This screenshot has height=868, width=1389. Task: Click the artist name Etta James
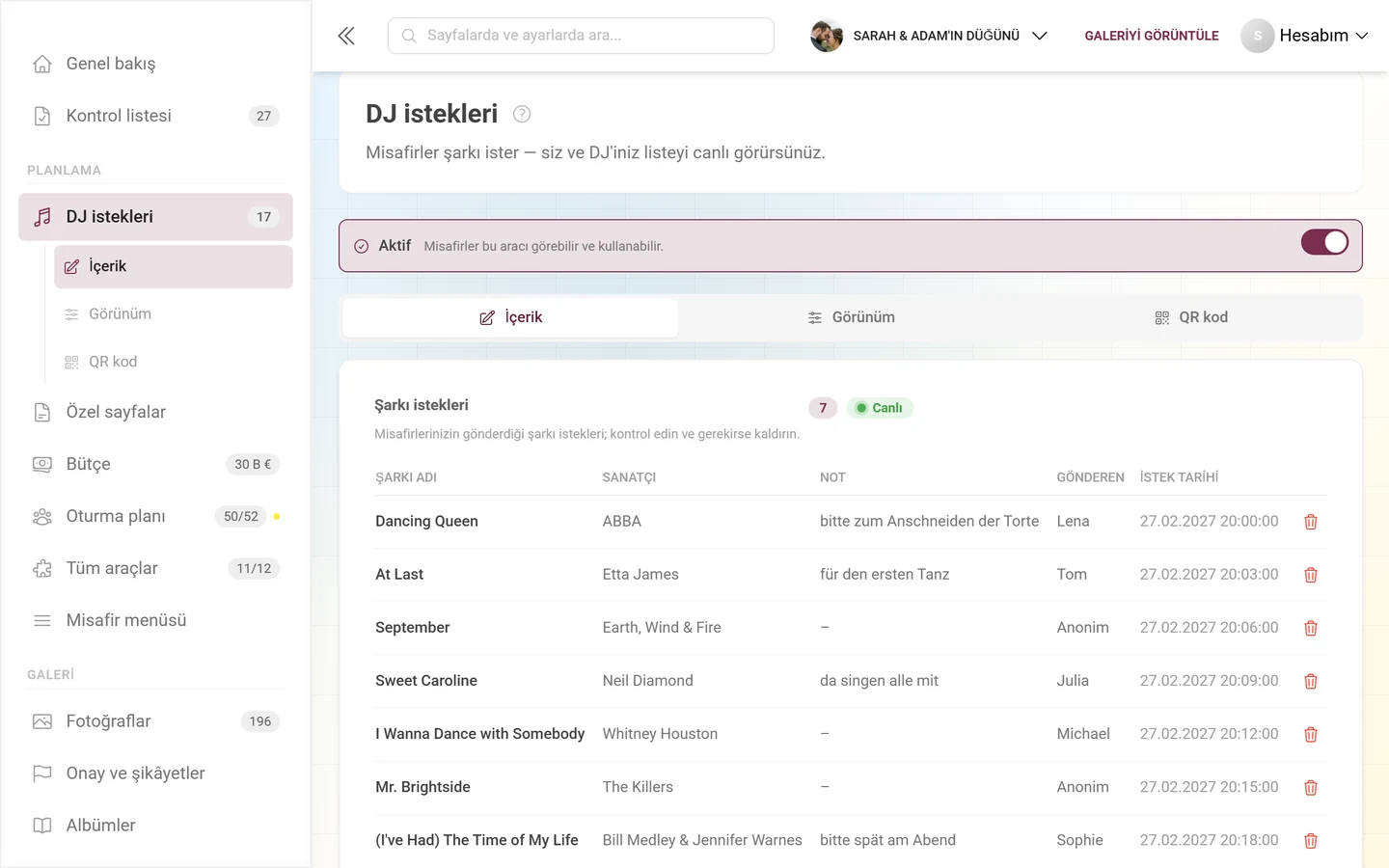pyautogui.click(x=640, y=575)
